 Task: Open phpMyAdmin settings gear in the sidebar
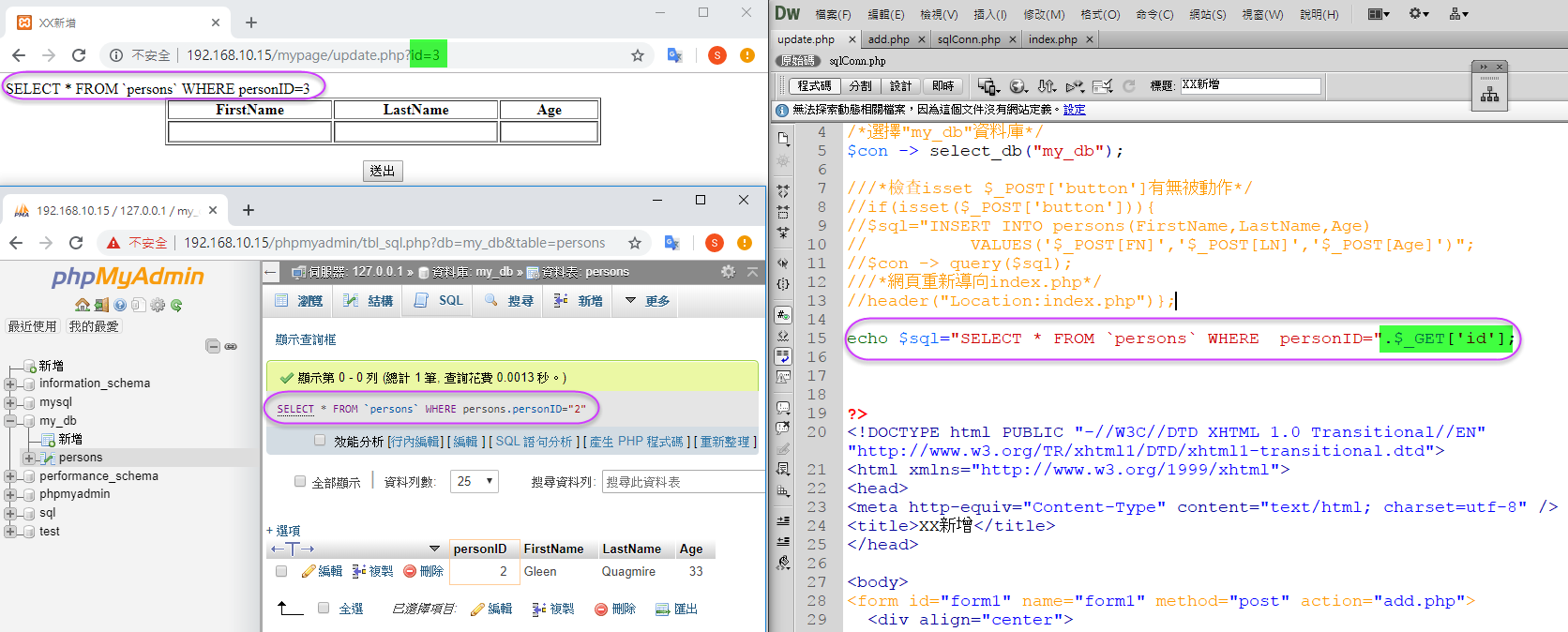[158, 305]
